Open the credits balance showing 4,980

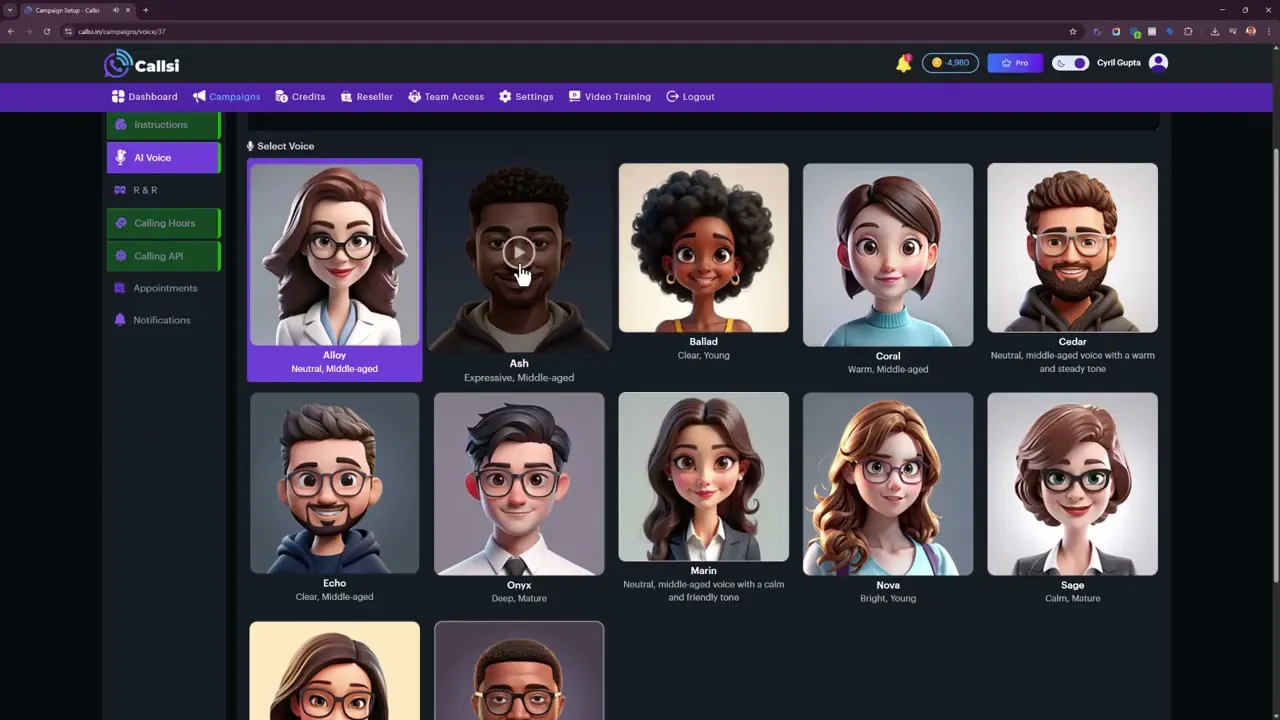click(950, 63)
